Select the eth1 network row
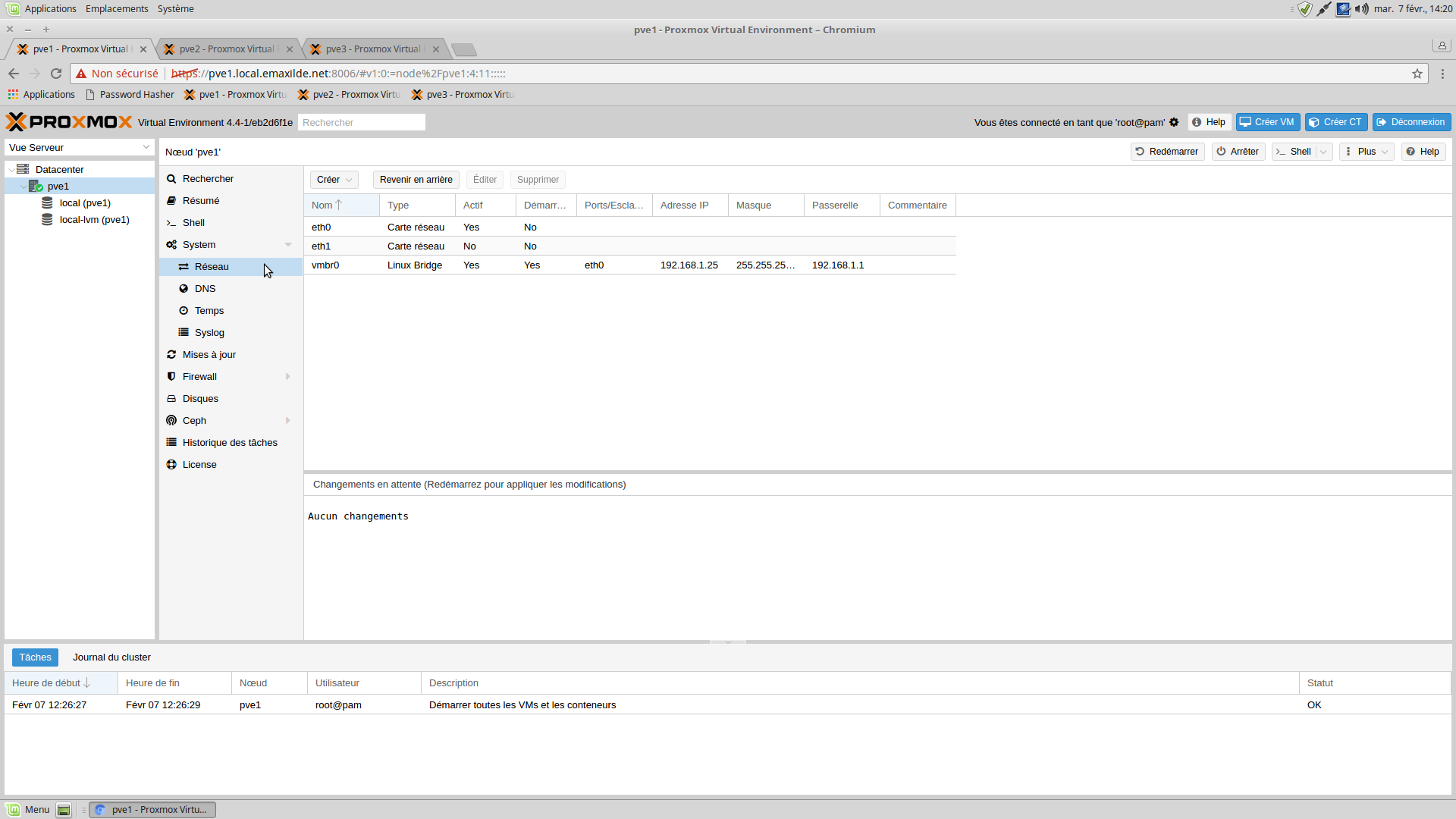1456x819 pixels. click(x=629, y=246)
